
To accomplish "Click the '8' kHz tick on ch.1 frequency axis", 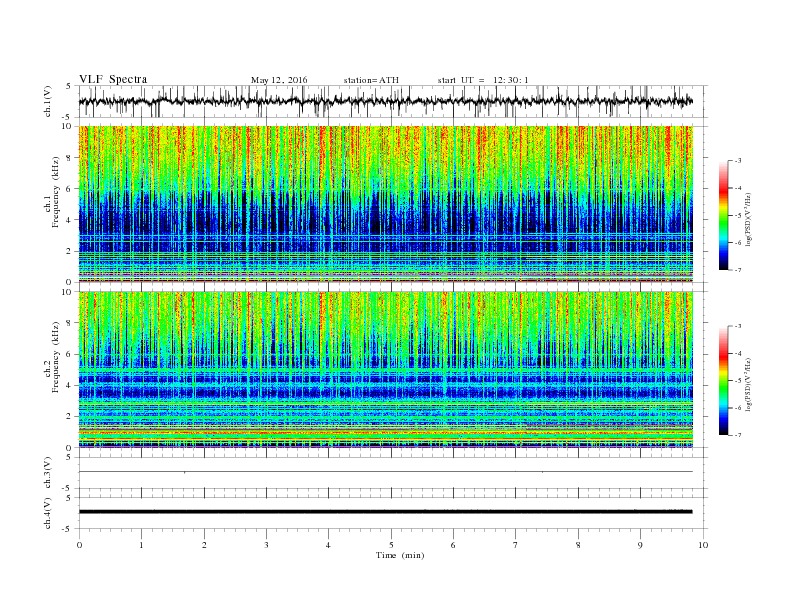I will tap(70, 158).
